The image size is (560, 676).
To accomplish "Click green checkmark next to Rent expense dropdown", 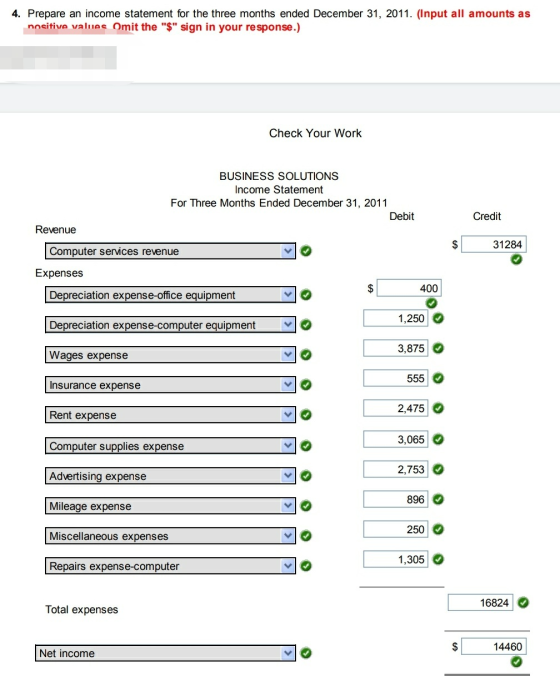I will click(306, 415).
